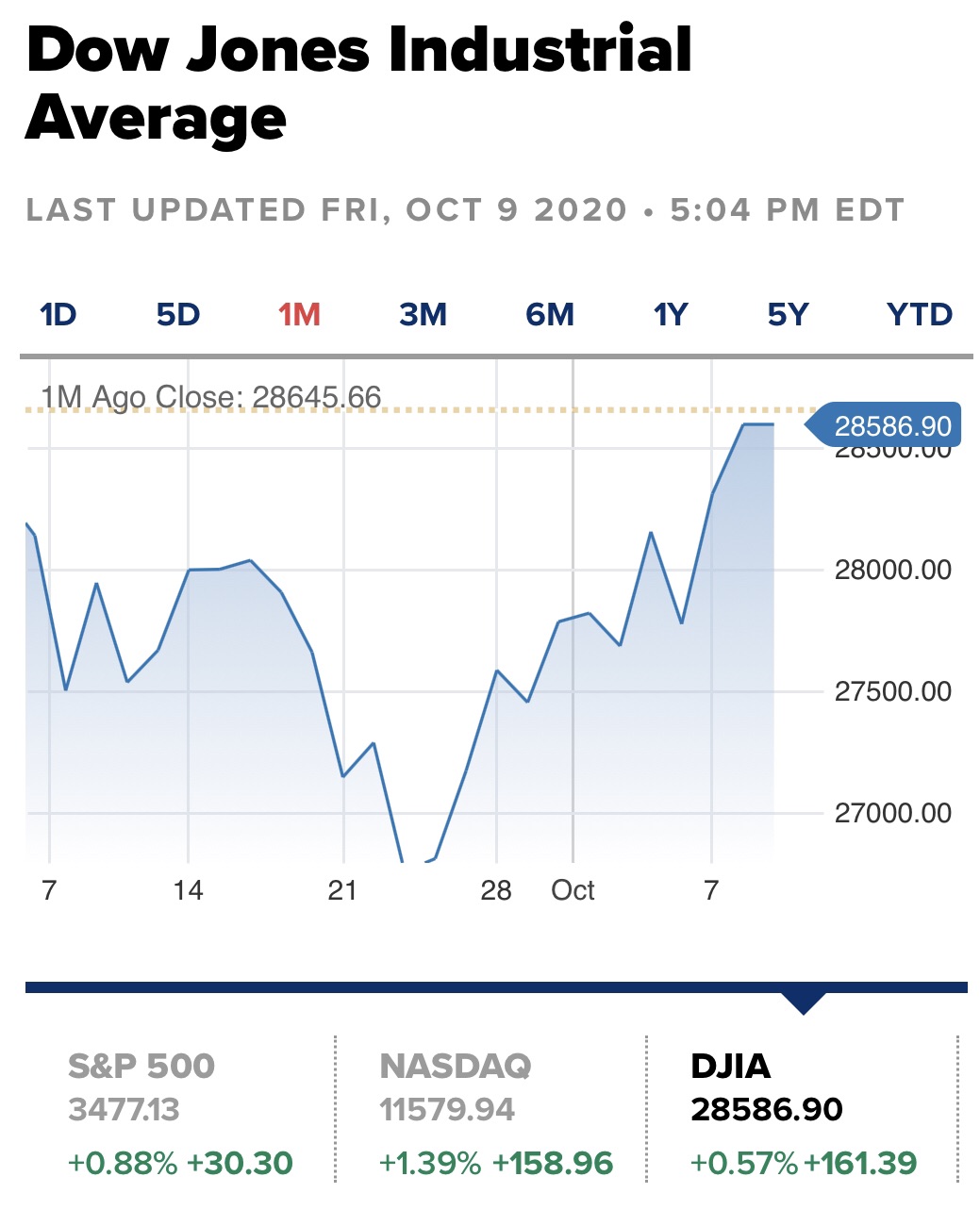The image size is (980, 1226).
Task: Select the 1D time range tab
Action: (58, 314)
